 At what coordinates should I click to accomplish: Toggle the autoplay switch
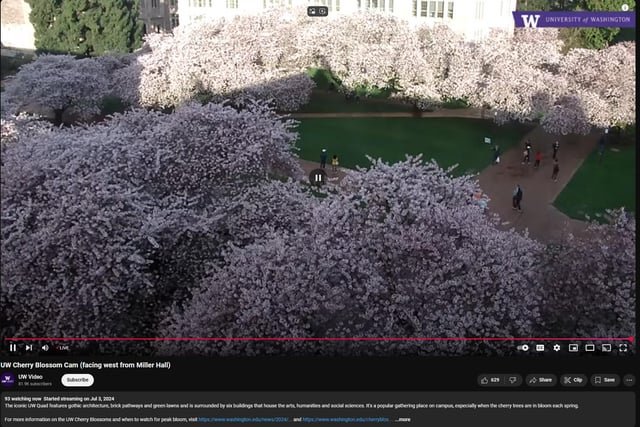coord(523,348)
